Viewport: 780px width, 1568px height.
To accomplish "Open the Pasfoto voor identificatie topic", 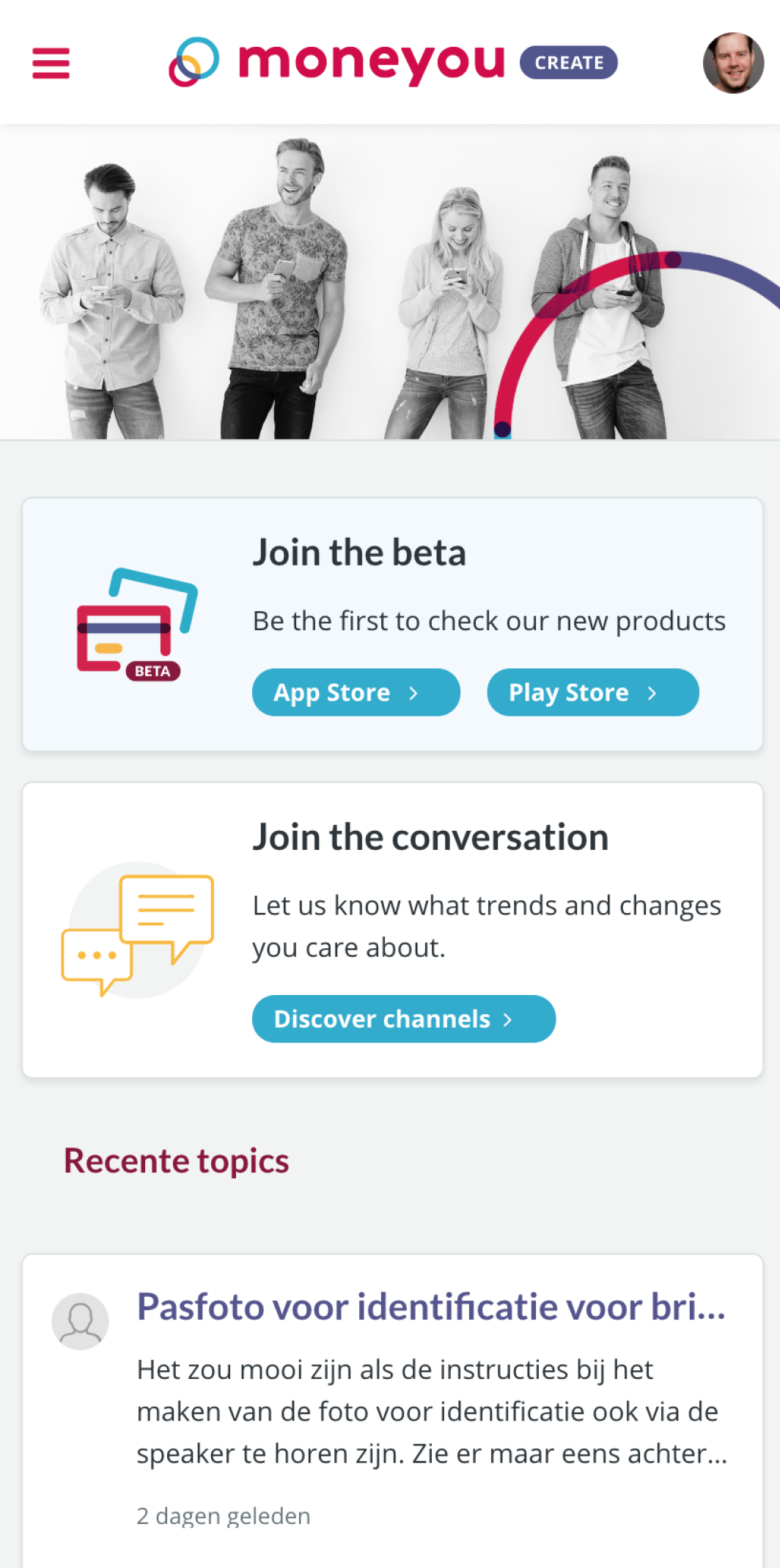I will click(431, 1306).
